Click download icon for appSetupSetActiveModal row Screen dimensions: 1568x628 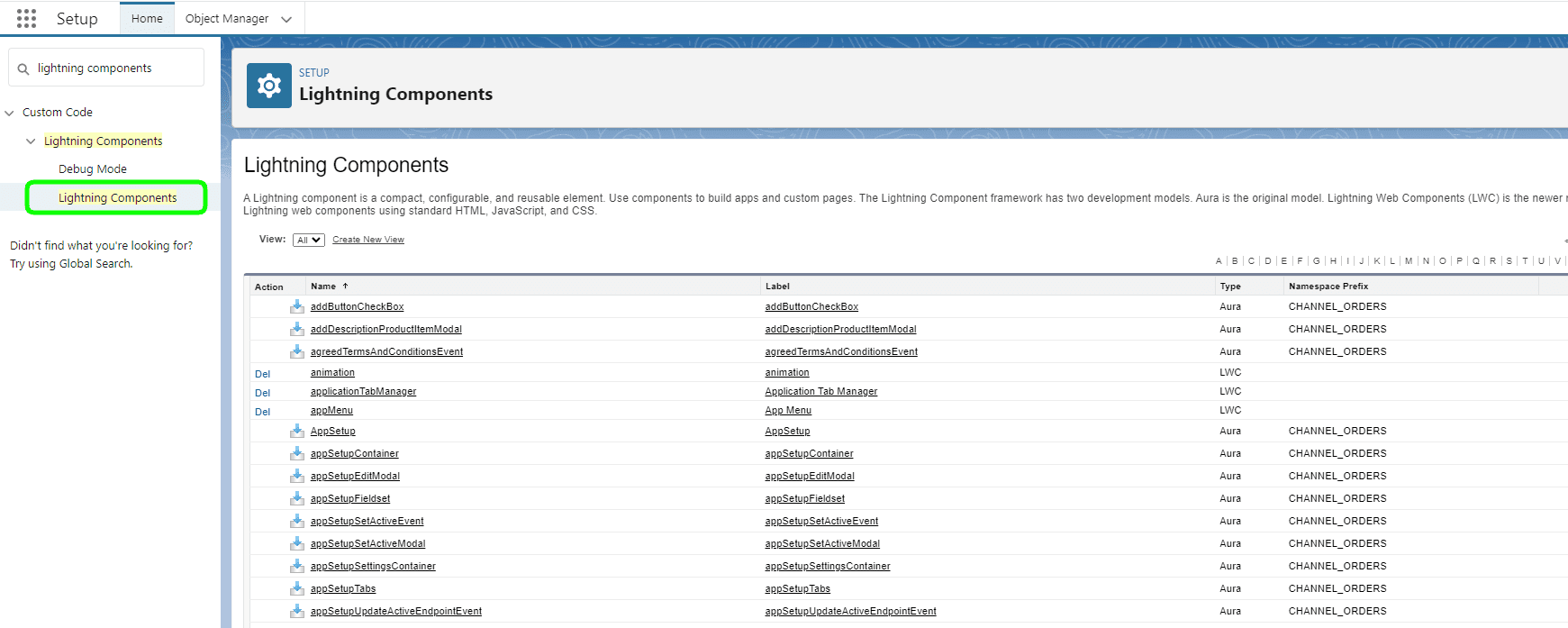click(296, 543)
